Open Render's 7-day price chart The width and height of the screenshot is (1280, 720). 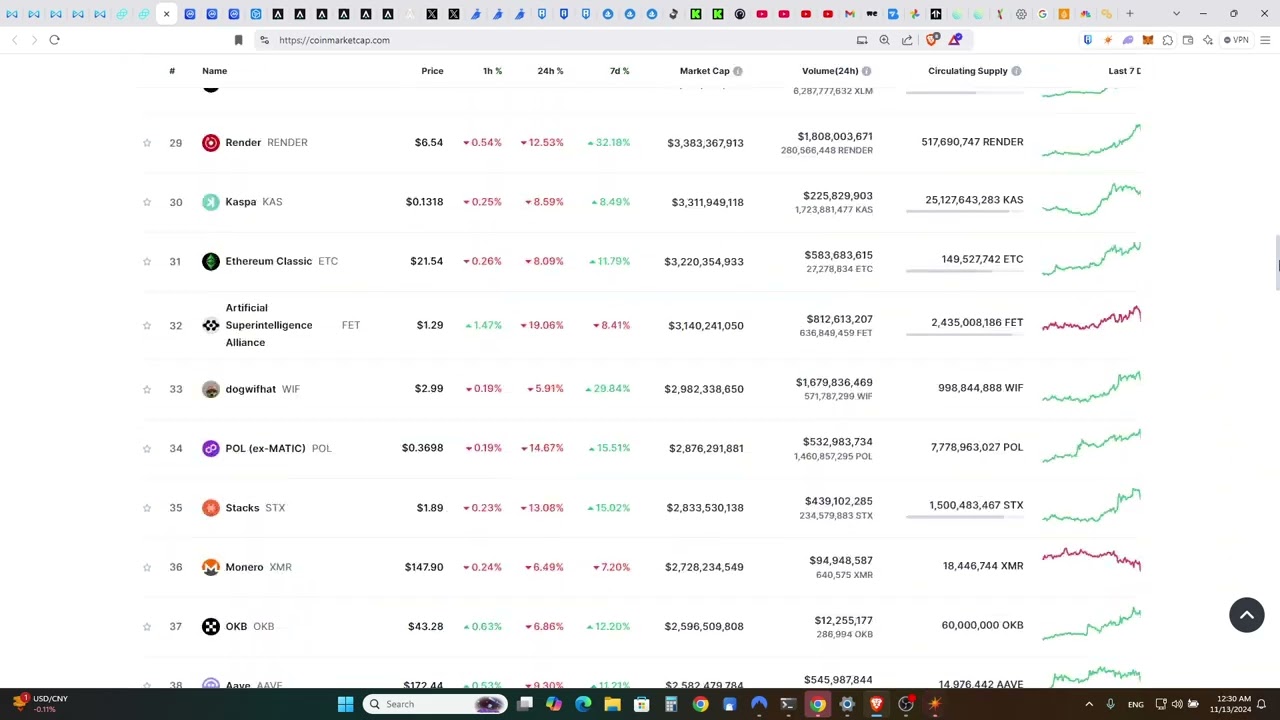[1091, 142]
